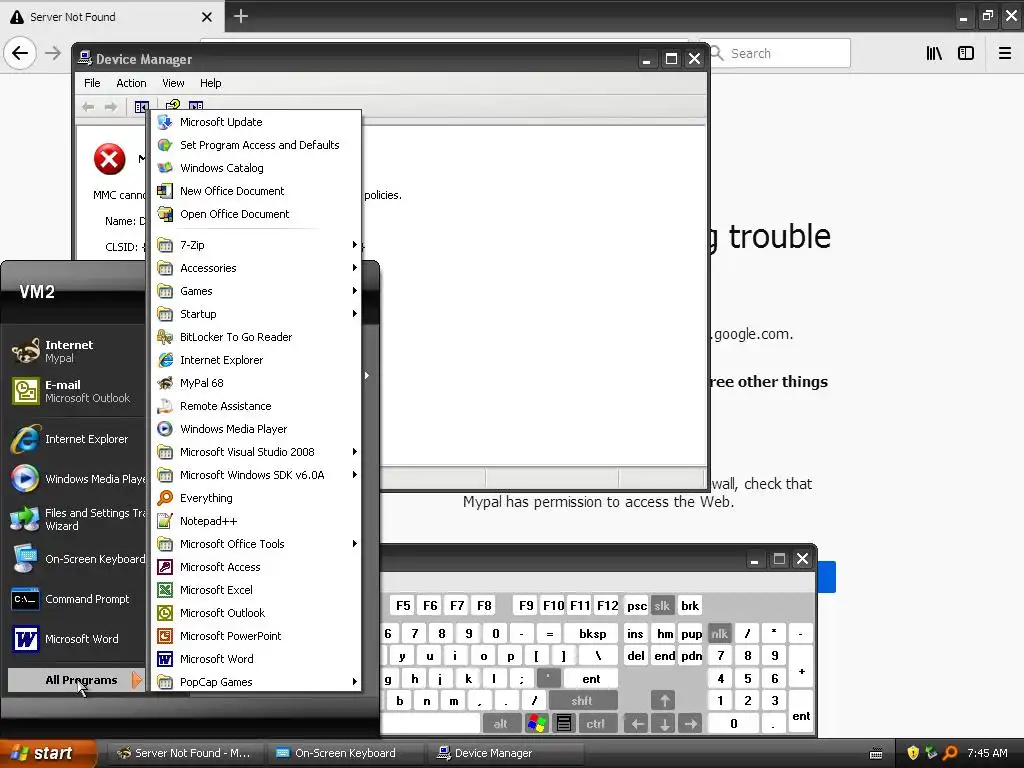Expand Microsoft Visual Studio 2008 folder

(256, 452)
